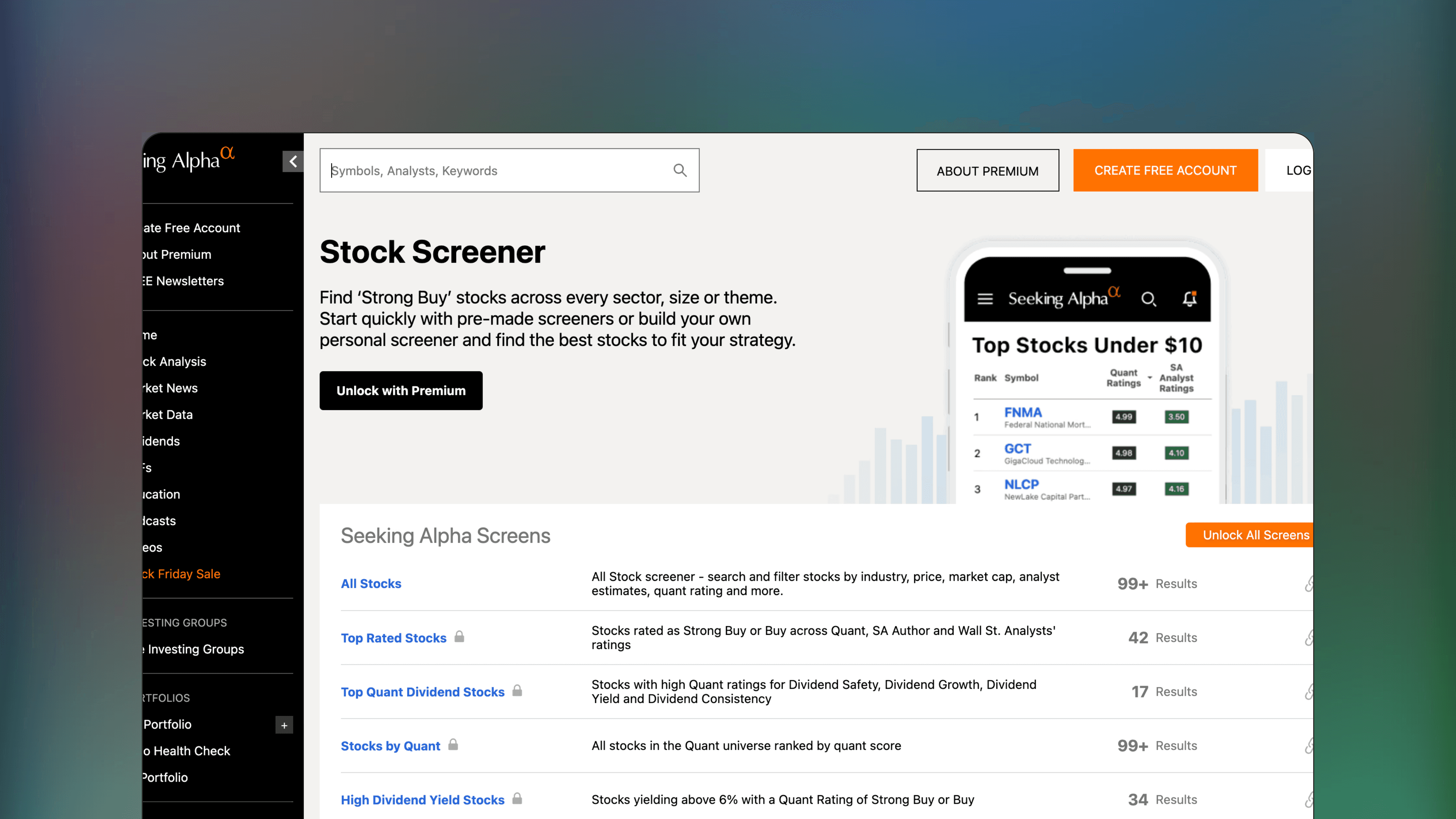Viewport: 1456px width, 819px height.
Task: Collapse the sidebar using the left chevron
Action: click(293, 161)
